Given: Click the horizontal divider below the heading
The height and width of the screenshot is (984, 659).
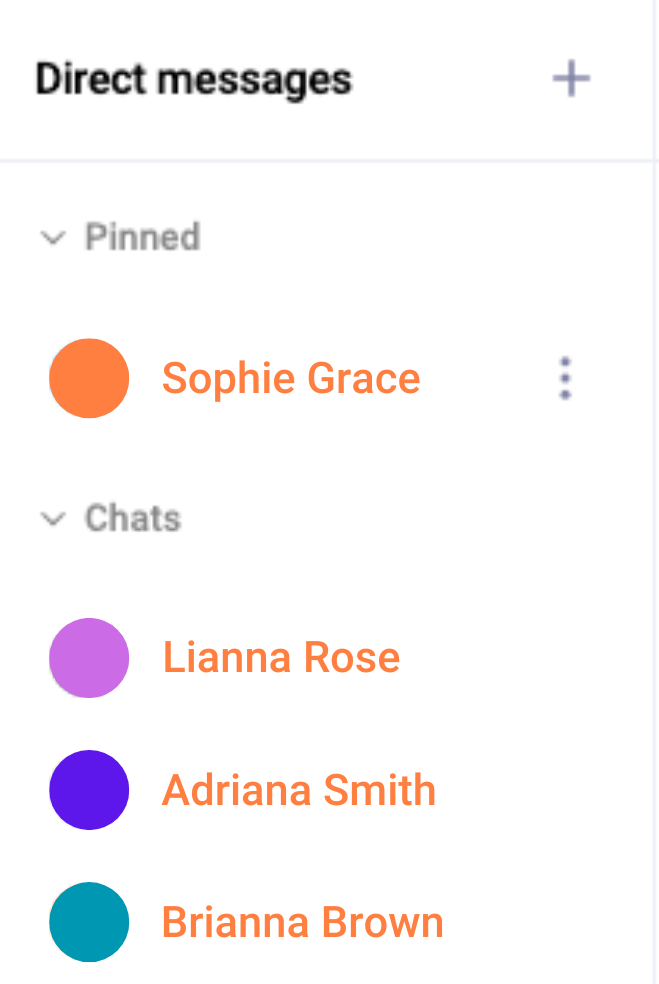Looking at the screenshot, I should click(x=326, y=161).
